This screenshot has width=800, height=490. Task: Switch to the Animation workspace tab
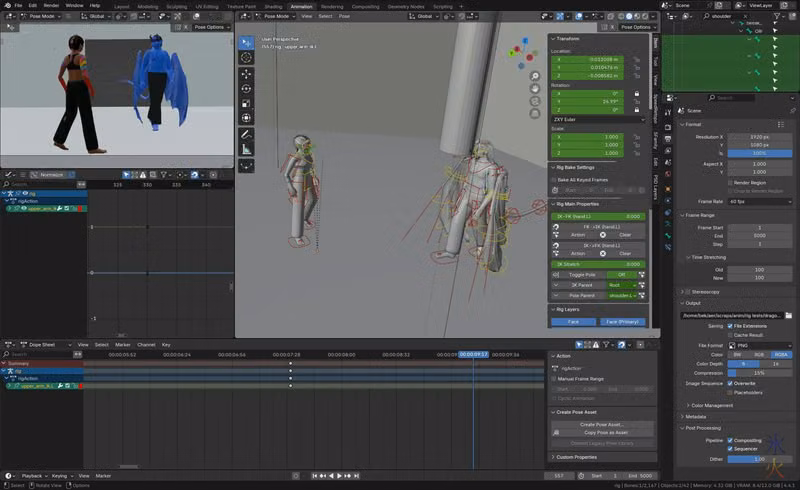301,7
